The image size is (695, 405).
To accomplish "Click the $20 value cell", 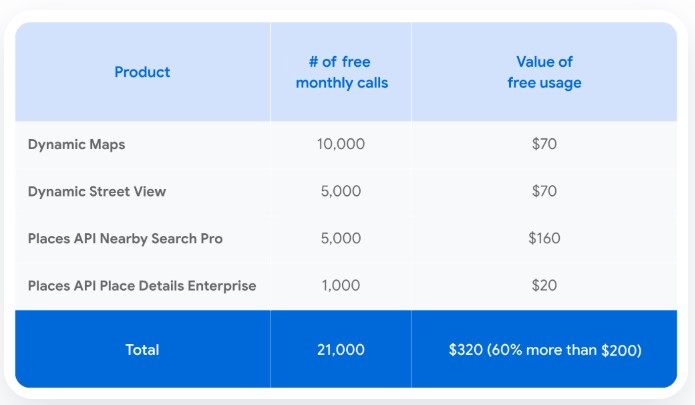I will 545,286.
